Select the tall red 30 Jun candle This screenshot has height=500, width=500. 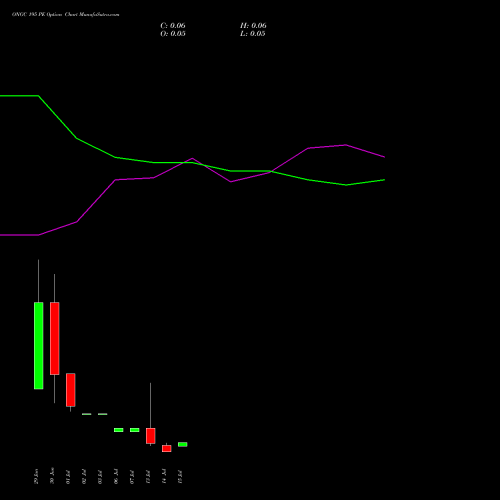pyautogui.click(x=55, y=338)
